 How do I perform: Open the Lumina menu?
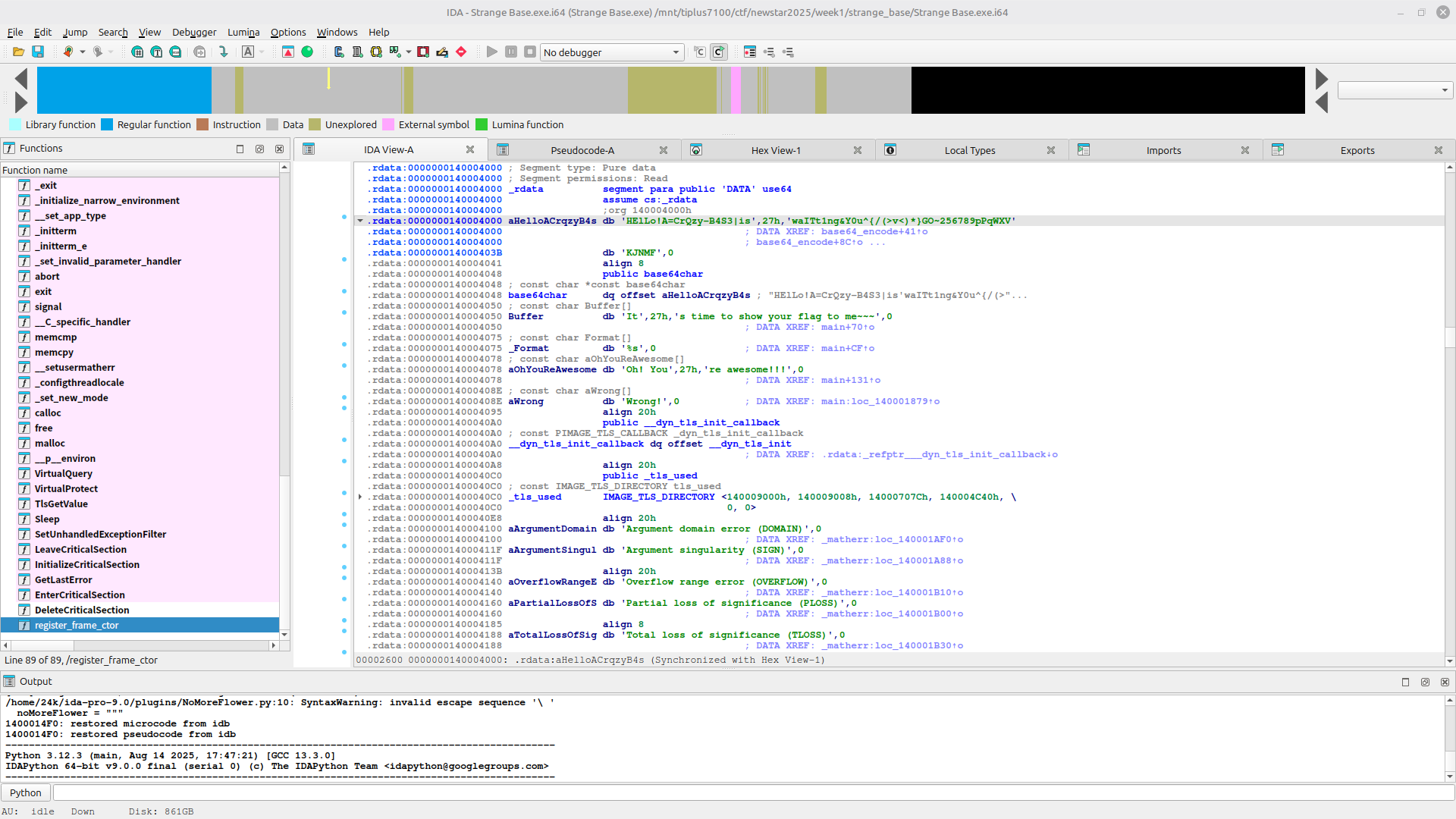(243, 32)
